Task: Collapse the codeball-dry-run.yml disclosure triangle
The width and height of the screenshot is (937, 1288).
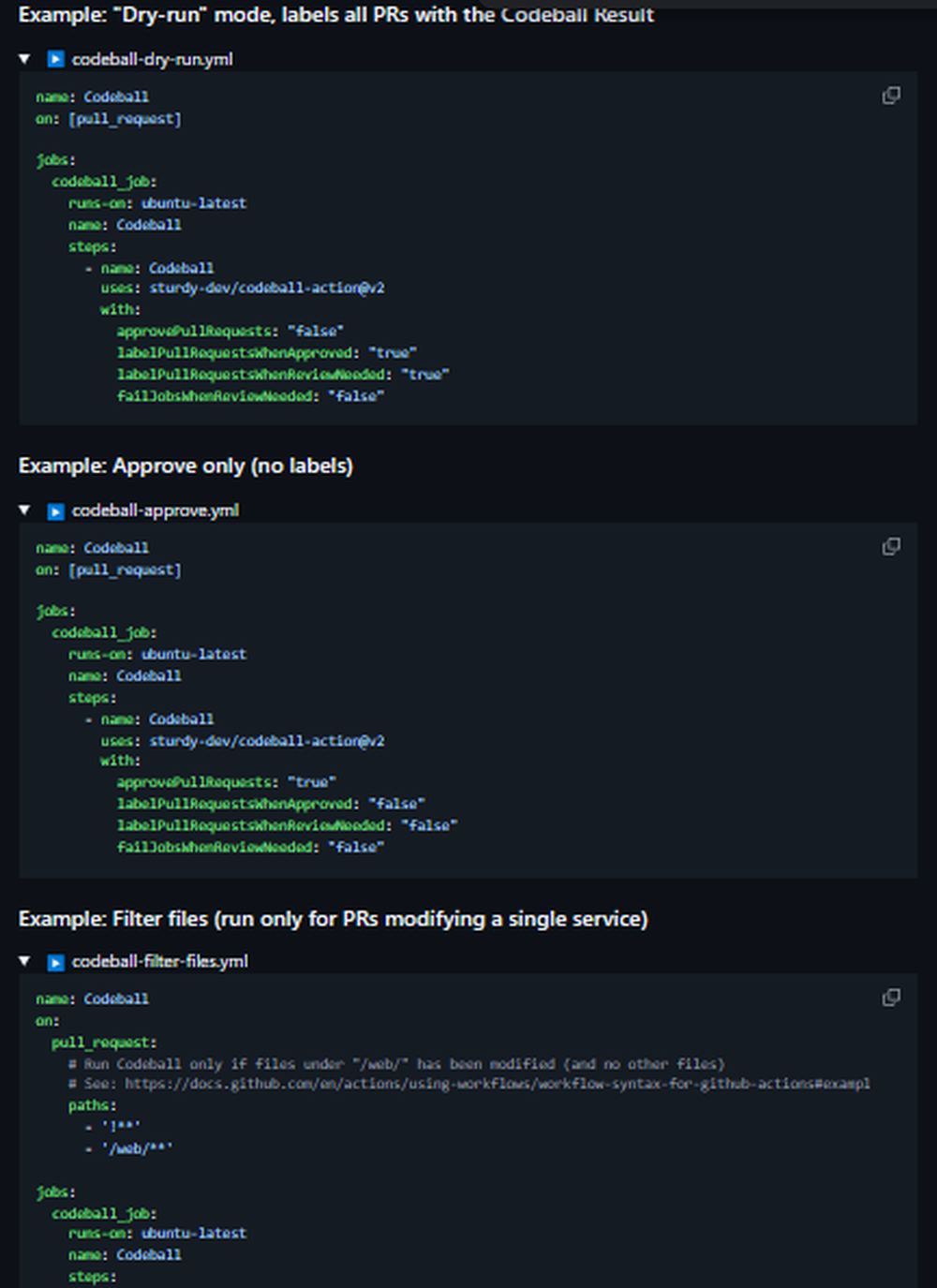Action: 25,59
